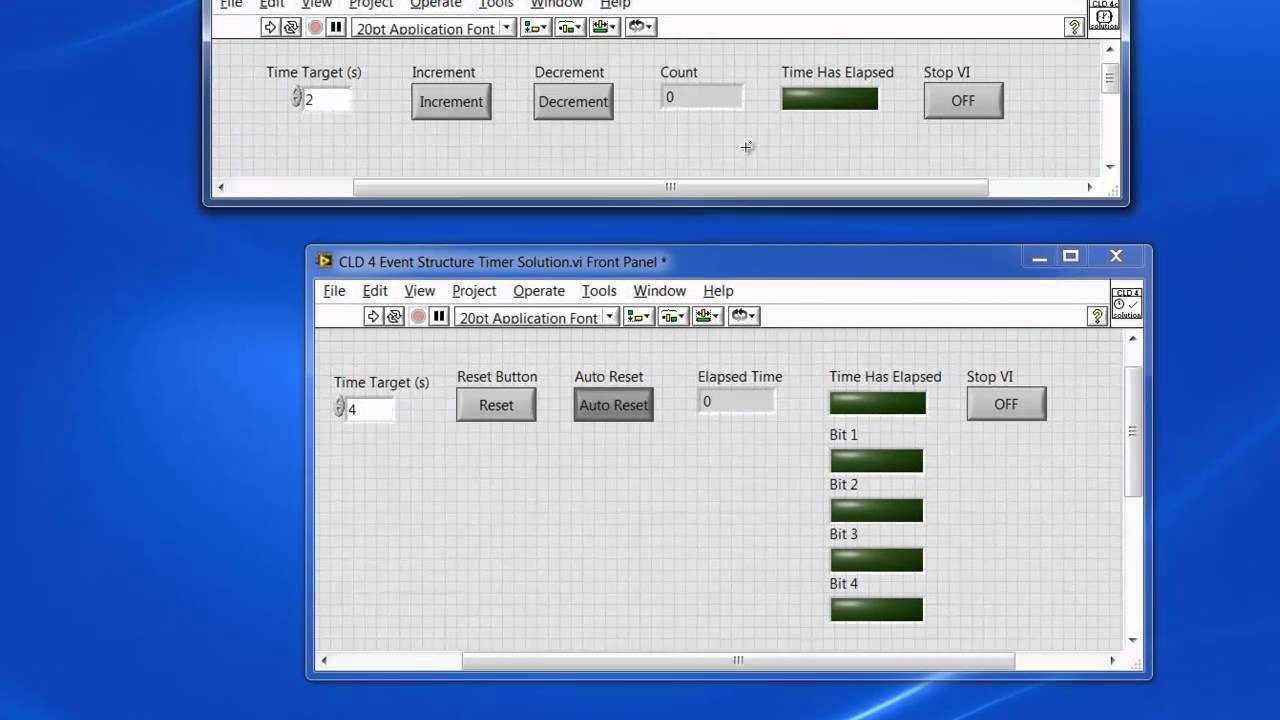This screenshot has width=1280, height=720.
Task: Click scroll-left arrow in upper window
Action: 221,187
